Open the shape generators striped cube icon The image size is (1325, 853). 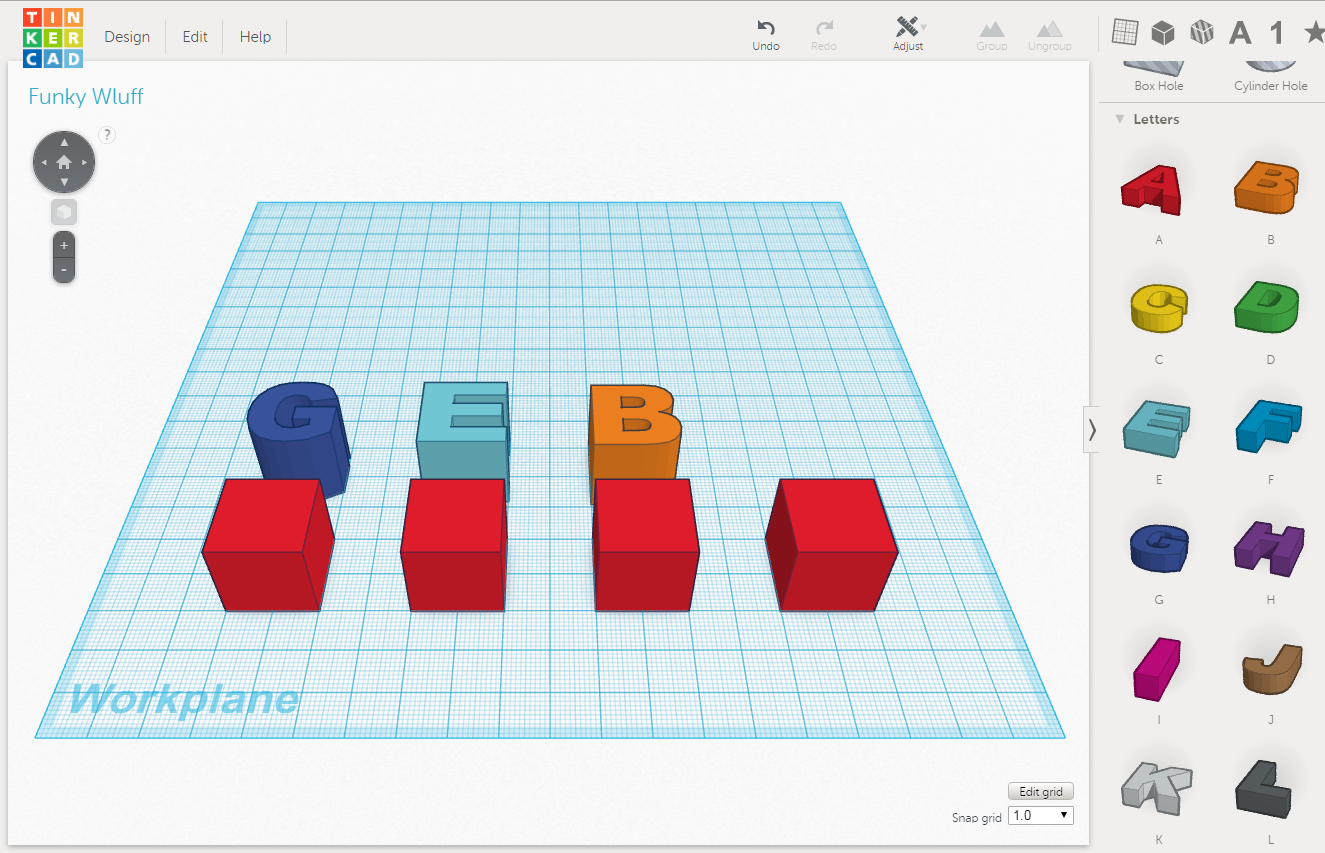[1201, 32]
